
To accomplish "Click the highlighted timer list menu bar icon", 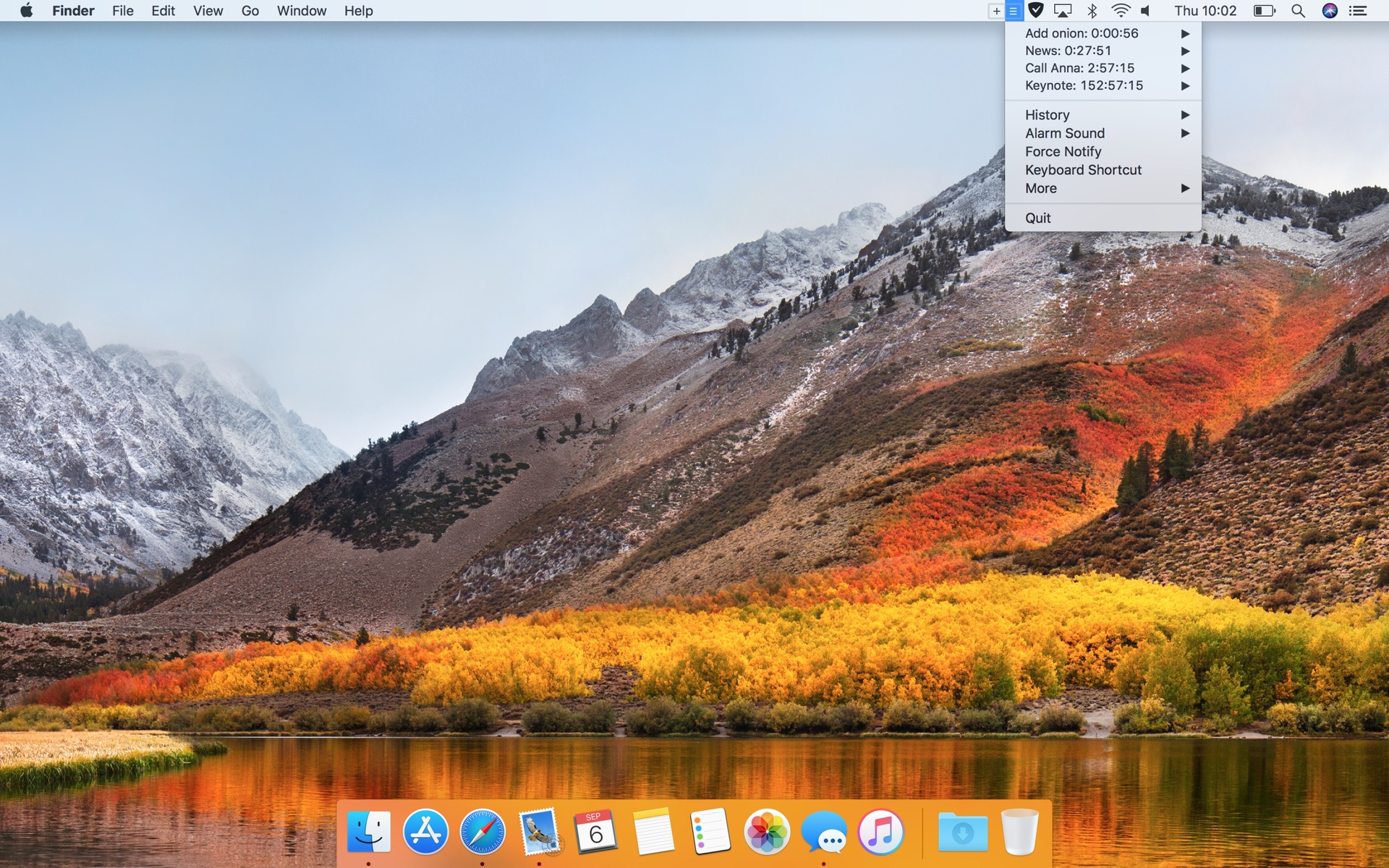I will [1014, 11].
